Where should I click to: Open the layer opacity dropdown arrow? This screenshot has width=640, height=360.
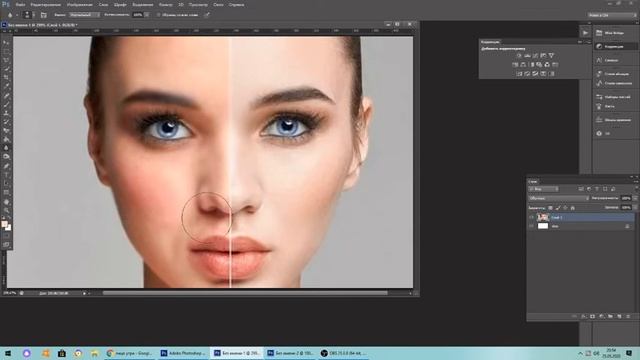(x=635, y=198)
